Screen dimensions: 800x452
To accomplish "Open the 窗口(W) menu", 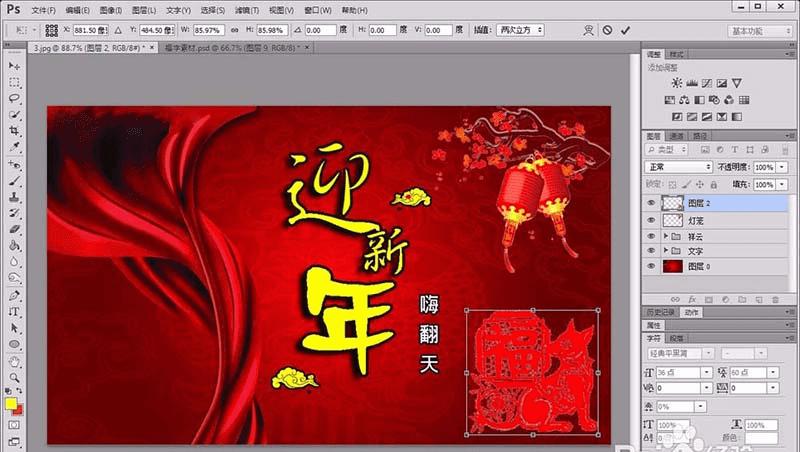I will [317, 10].
